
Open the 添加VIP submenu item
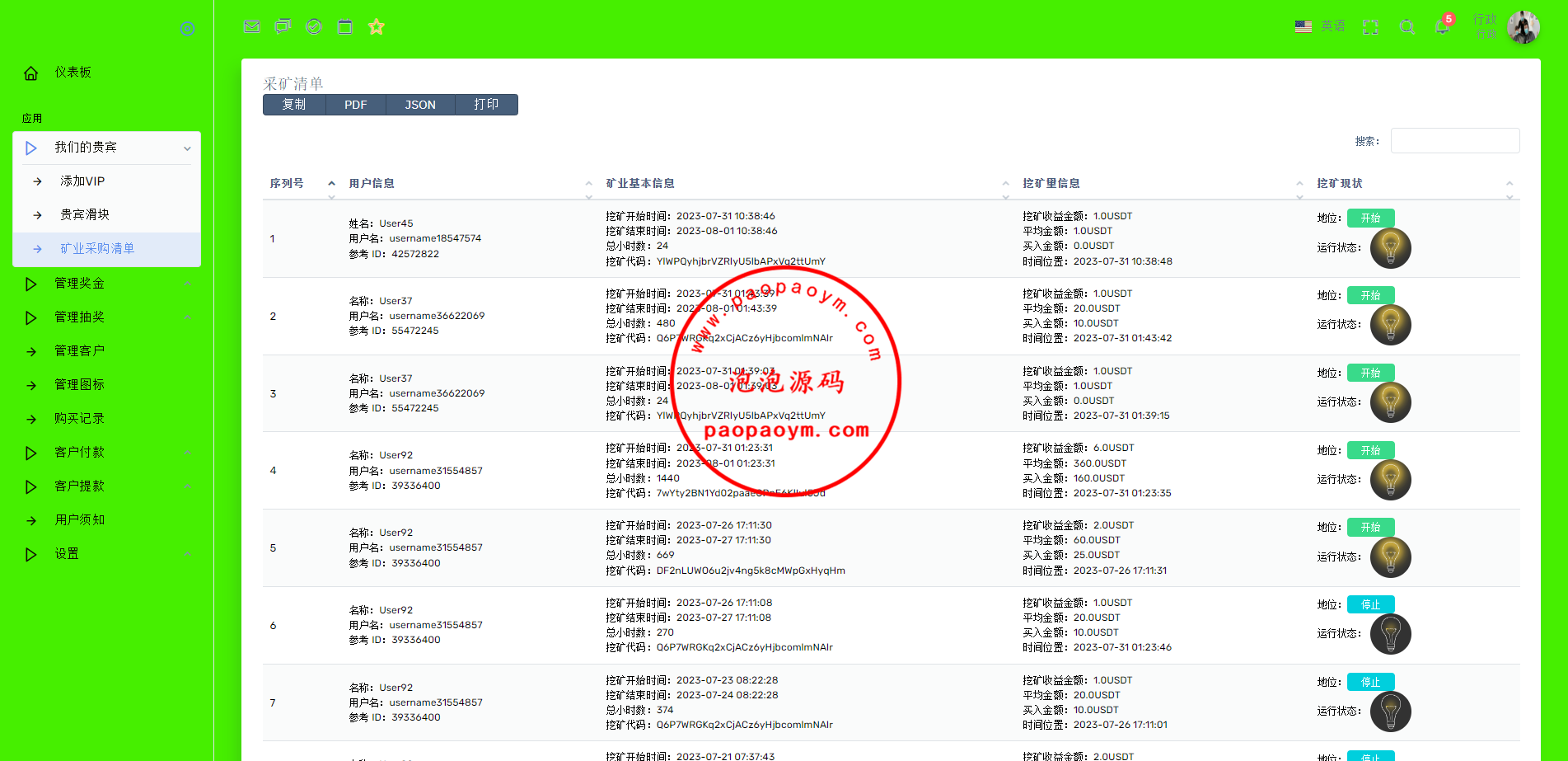82,181
